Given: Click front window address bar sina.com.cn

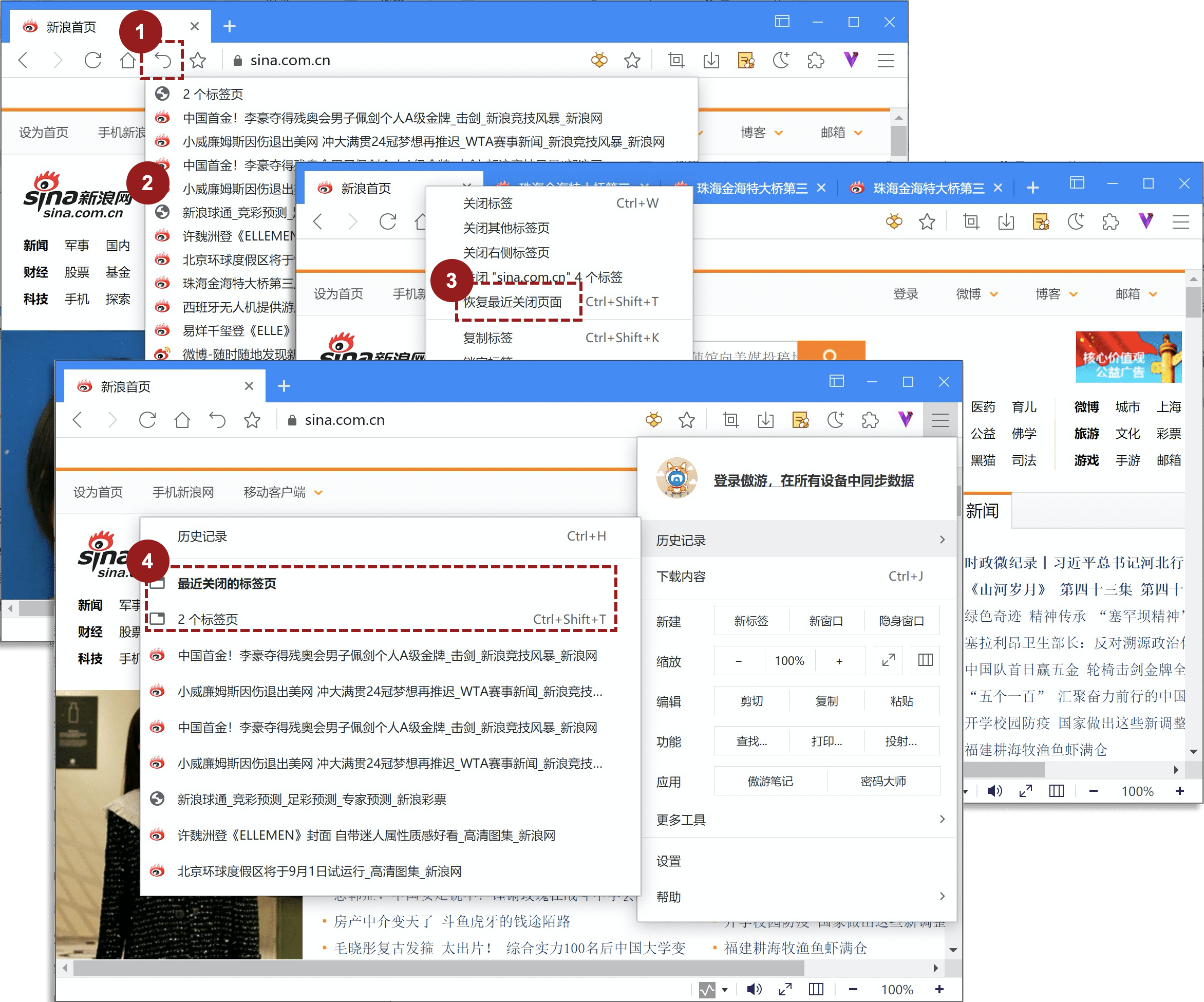Looking at the screenshot, I should [345, 420].
